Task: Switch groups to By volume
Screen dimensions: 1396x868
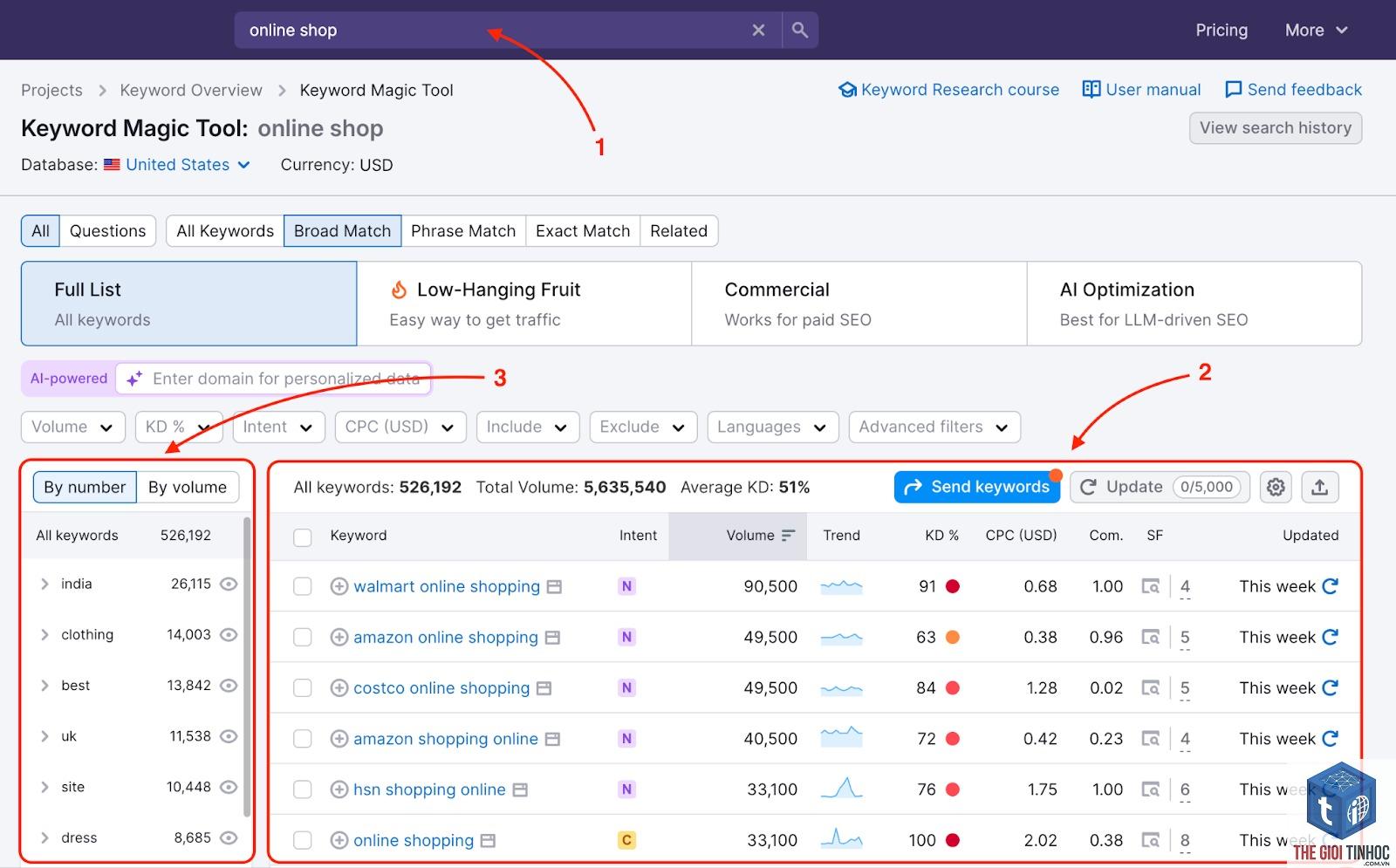Action: (x=188, y=487)
